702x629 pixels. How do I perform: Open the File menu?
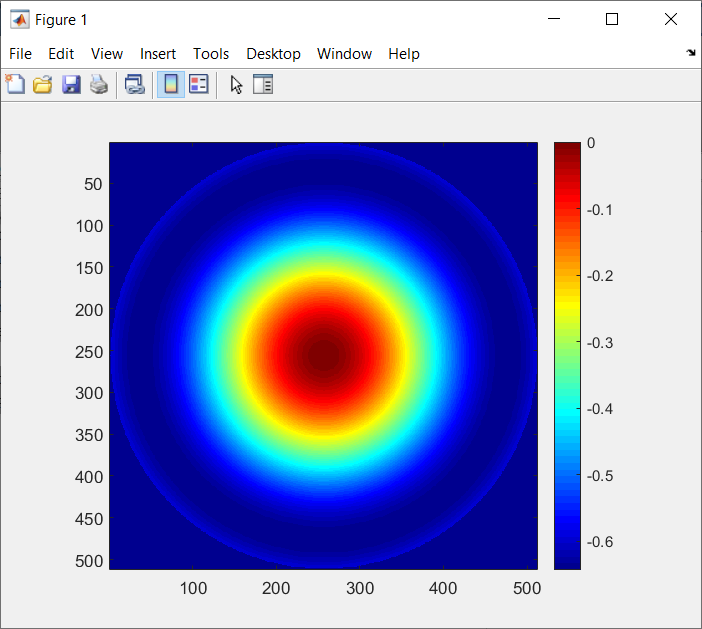click(x=20, y=54)
